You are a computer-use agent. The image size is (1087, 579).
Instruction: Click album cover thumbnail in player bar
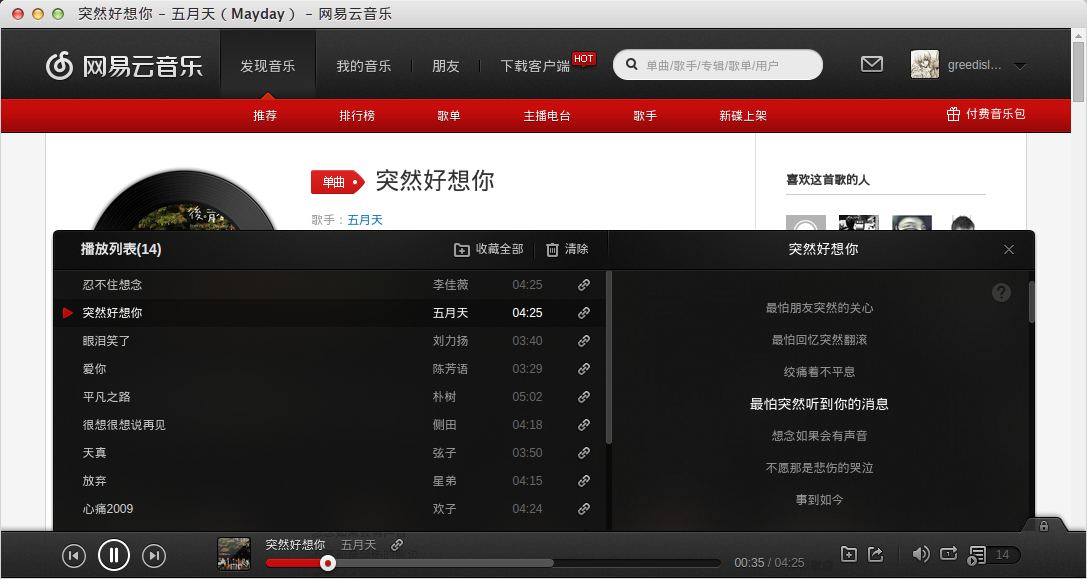[234, 554]
